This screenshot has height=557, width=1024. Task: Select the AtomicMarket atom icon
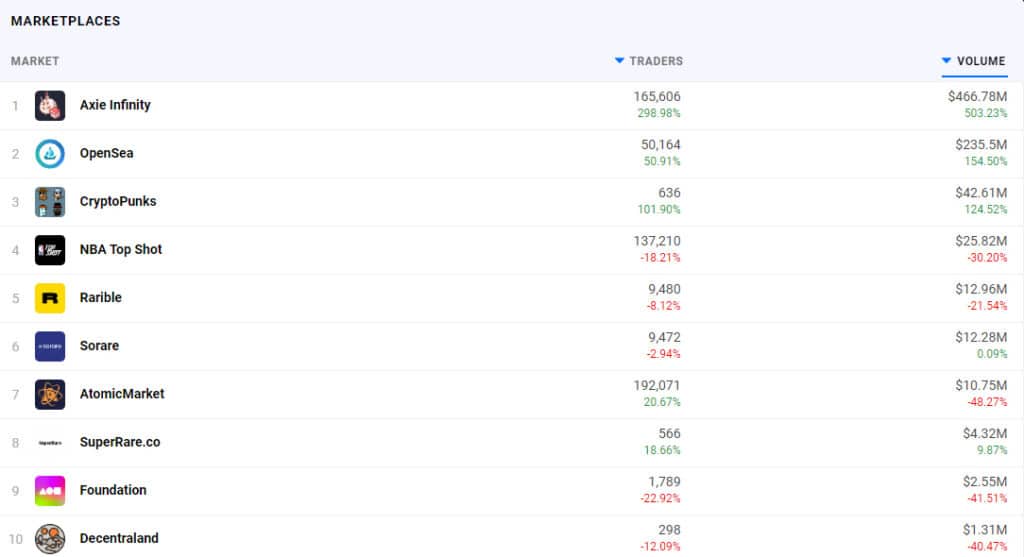(50, 393)
